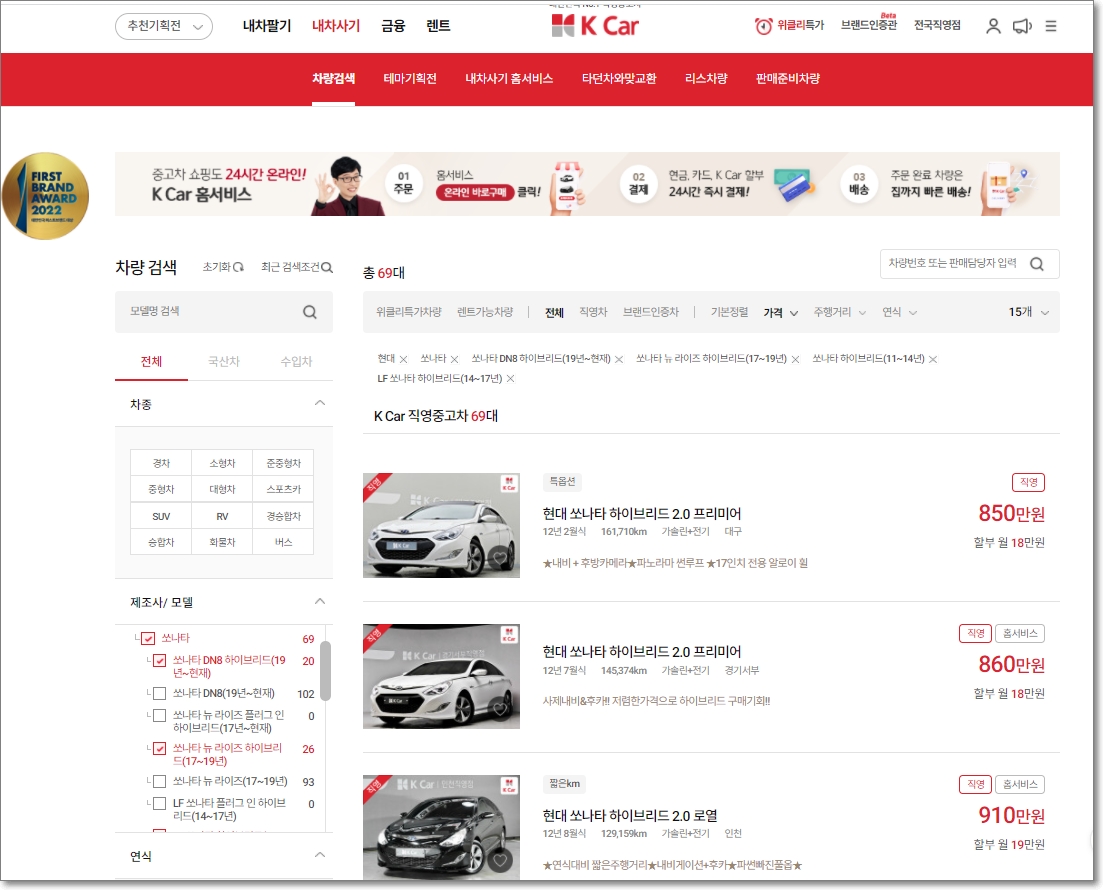The width and height of the screenshot is (1103, 890).
Task: Check LF 쏘나타 플러그인 하이브리드 checkbox
Action: click(x=160, y=803)
